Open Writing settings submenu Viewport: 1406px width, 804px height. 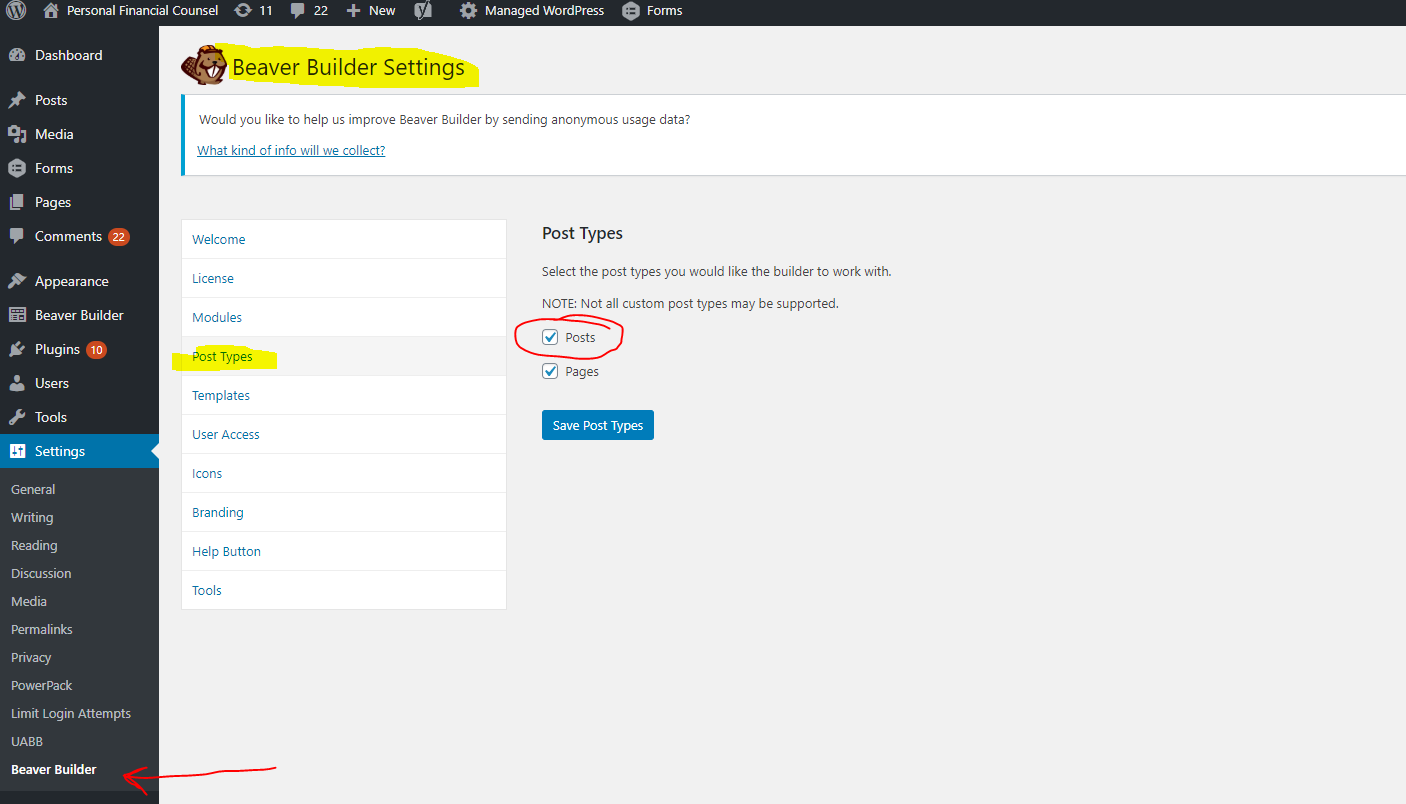(32, 517)
